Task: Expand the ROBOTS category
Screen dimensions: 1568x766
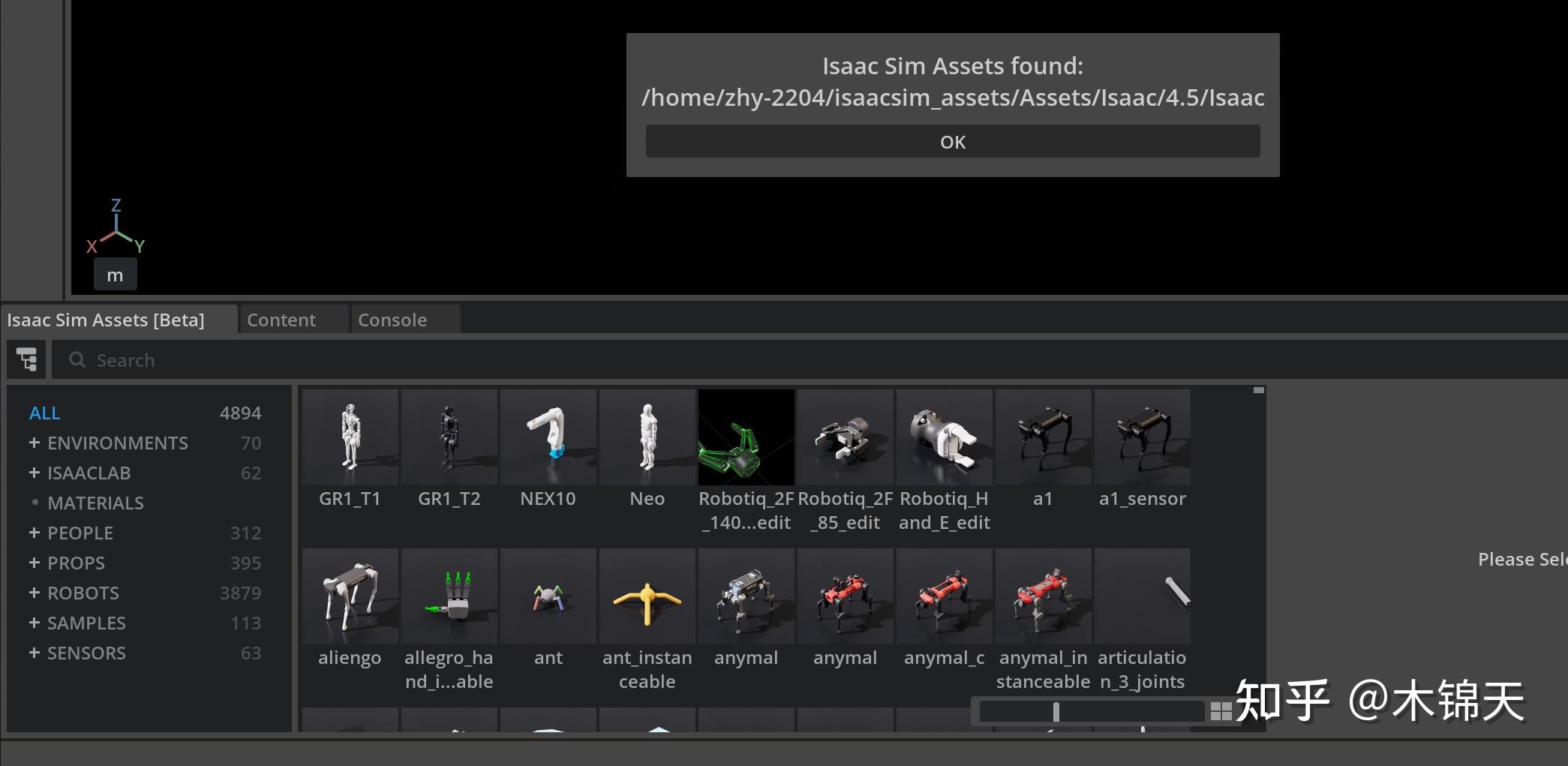Action: 34,593
